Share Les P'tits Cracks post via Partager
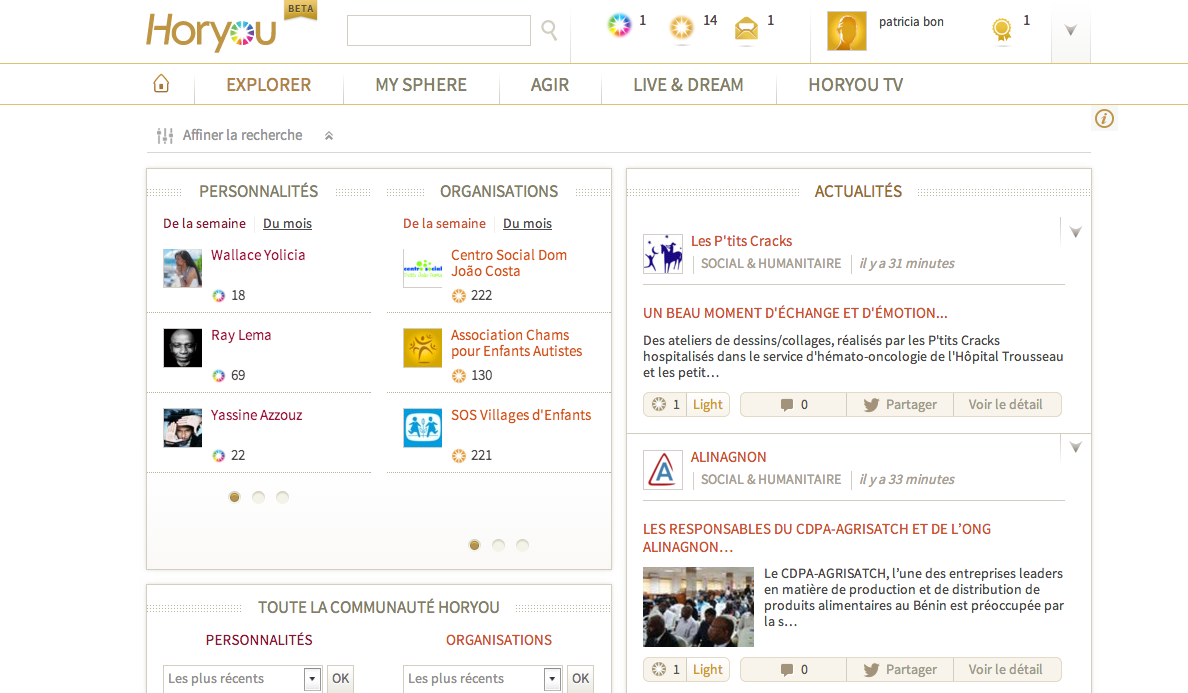The image size is (1188, 693). (x=900, y=404)
